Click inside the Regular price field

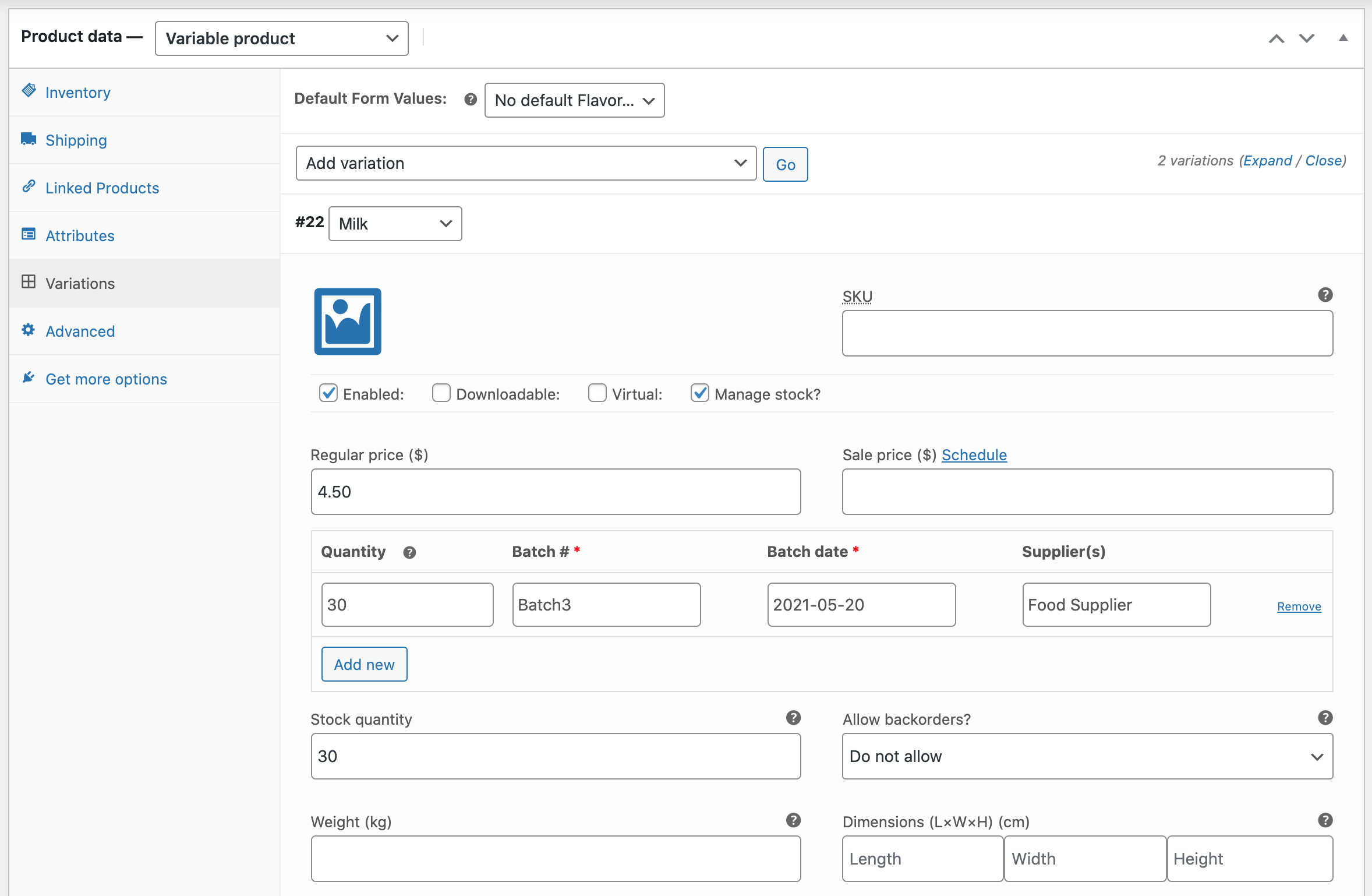click(555, 491)
